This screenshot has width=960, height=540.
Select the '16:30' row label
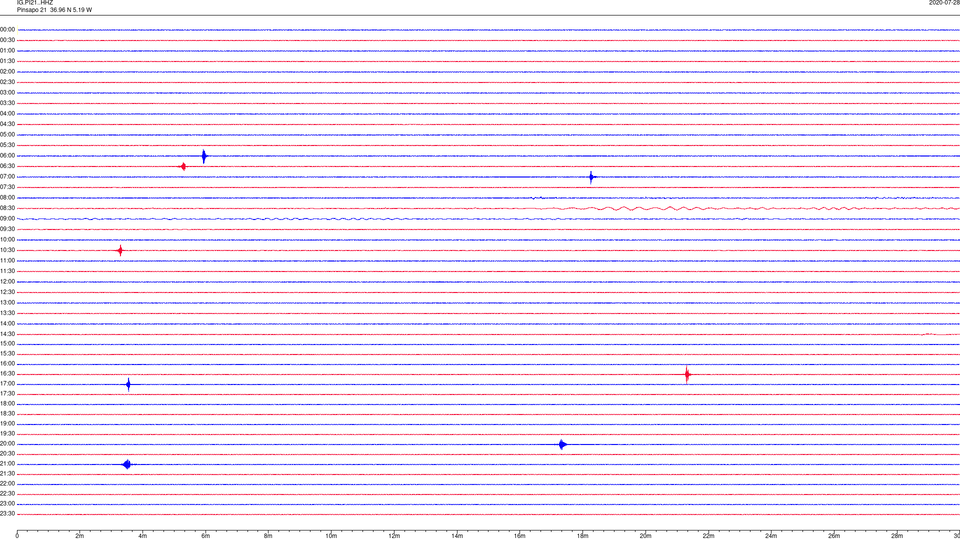7,373
